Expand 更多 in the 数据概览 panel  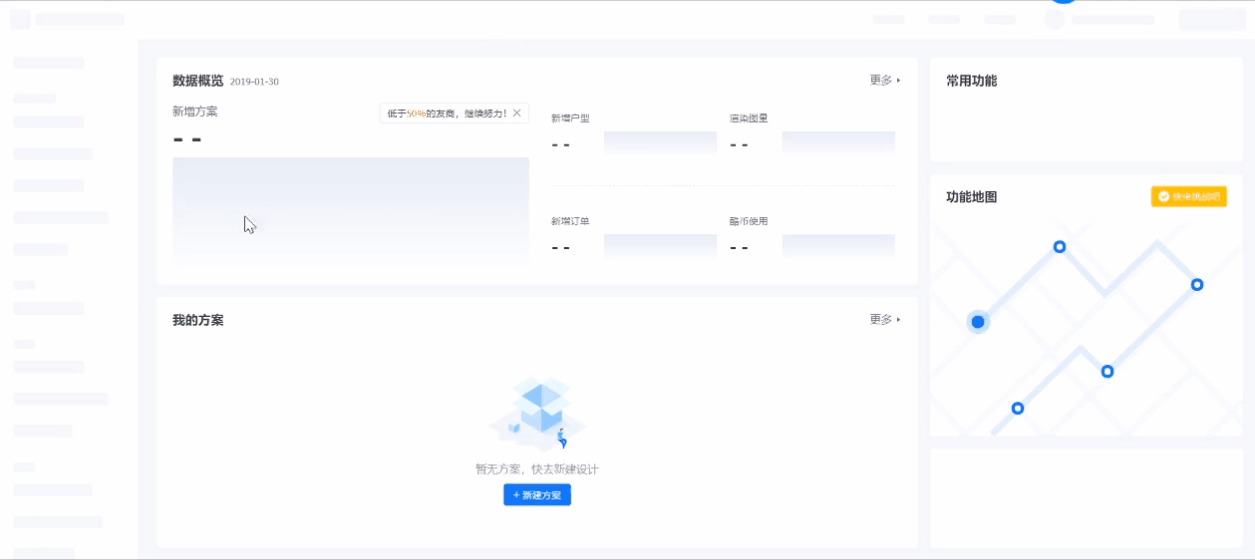[885, 80]
